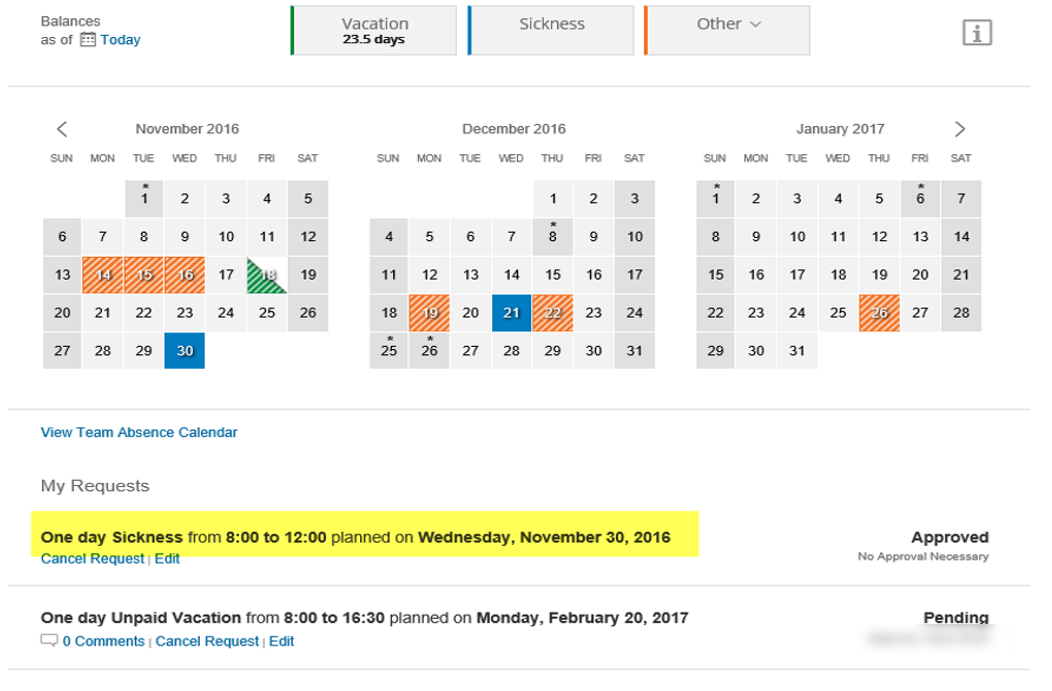1052x691 pixels.
Task: Select orange-striped January 26 day
Action: point(879,313)
